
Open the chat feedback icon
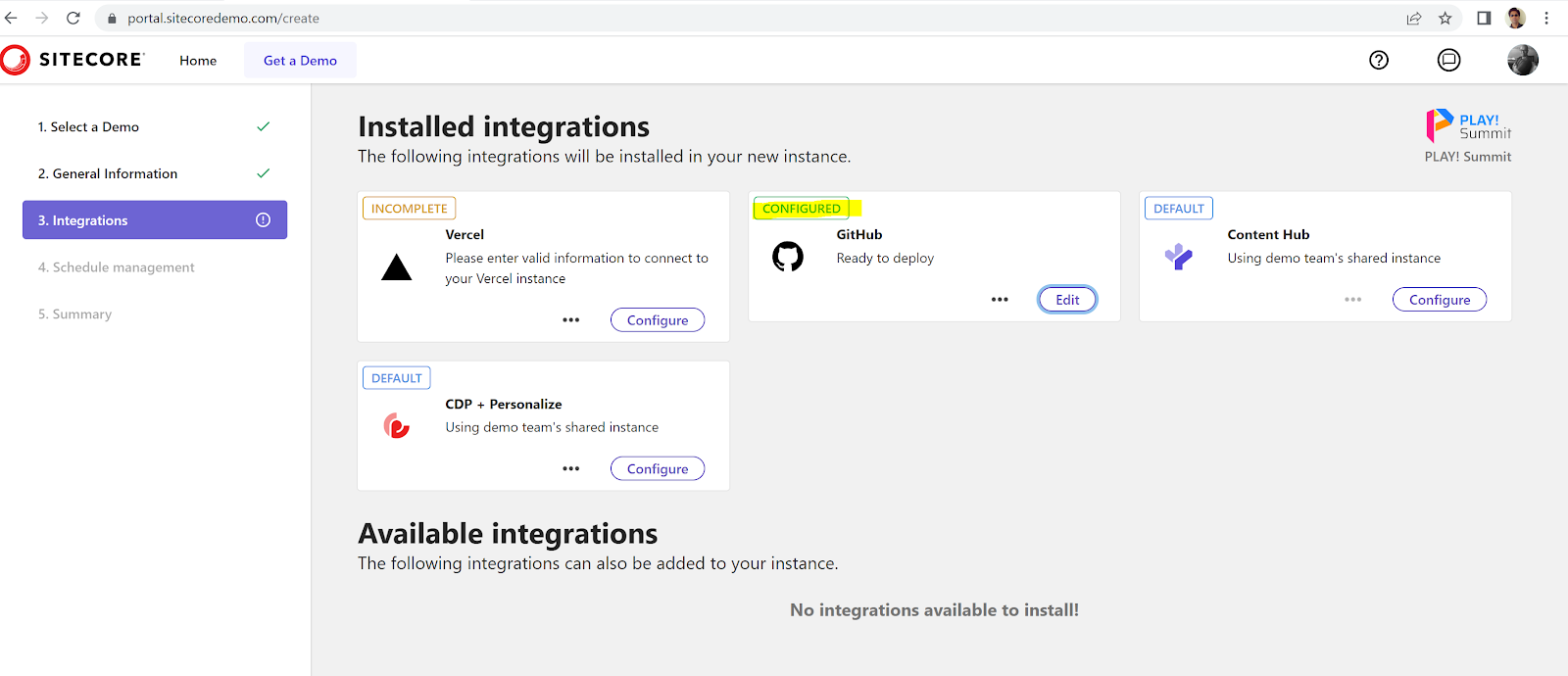point(1448,60)
